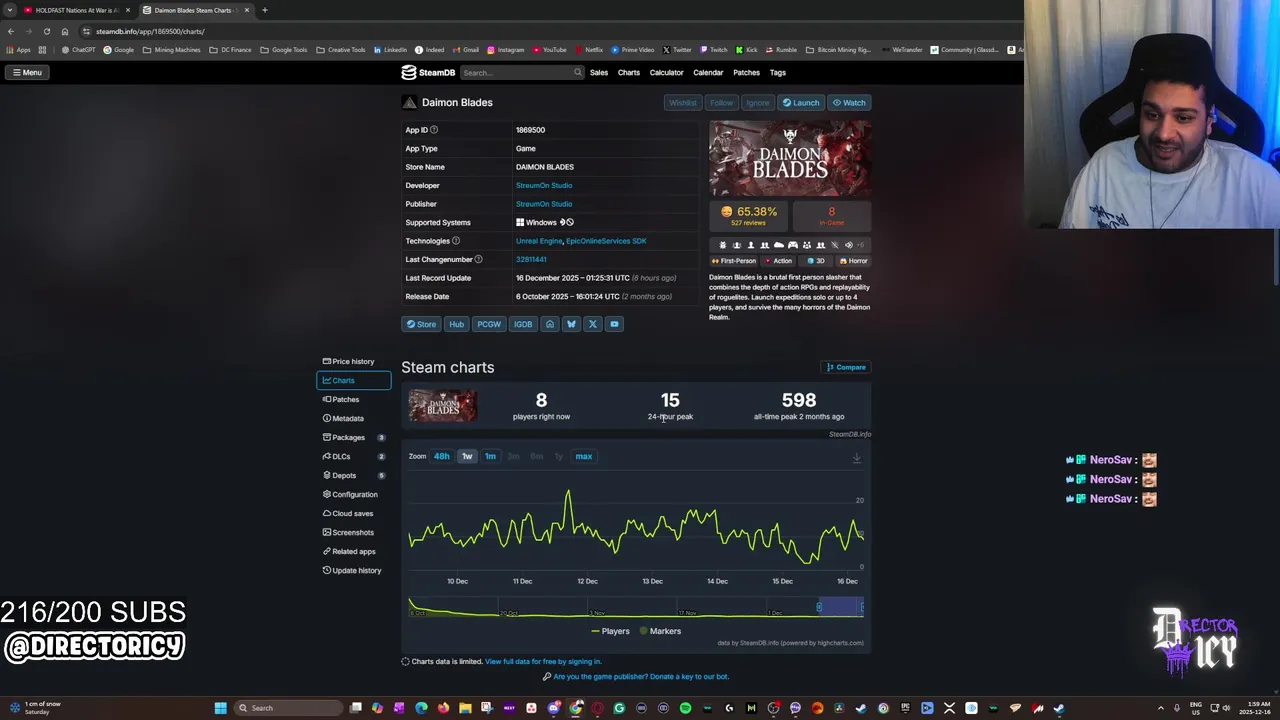Toggle Watch for this app

pyautogui.click(x=849, y=102)
